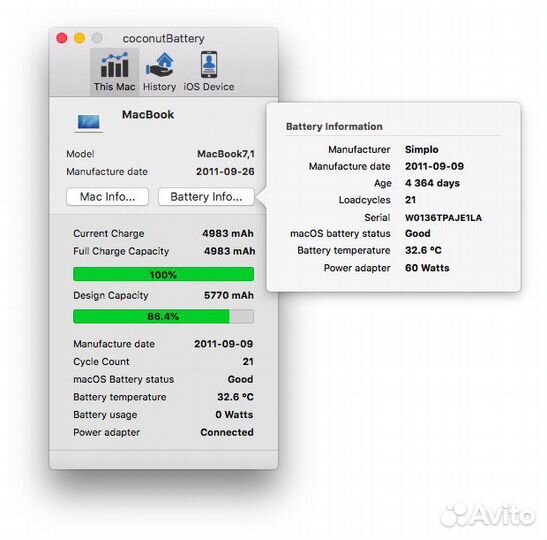Click the Full Charge Capacity label
547x540 pixels.
click(x=121, y=252)
